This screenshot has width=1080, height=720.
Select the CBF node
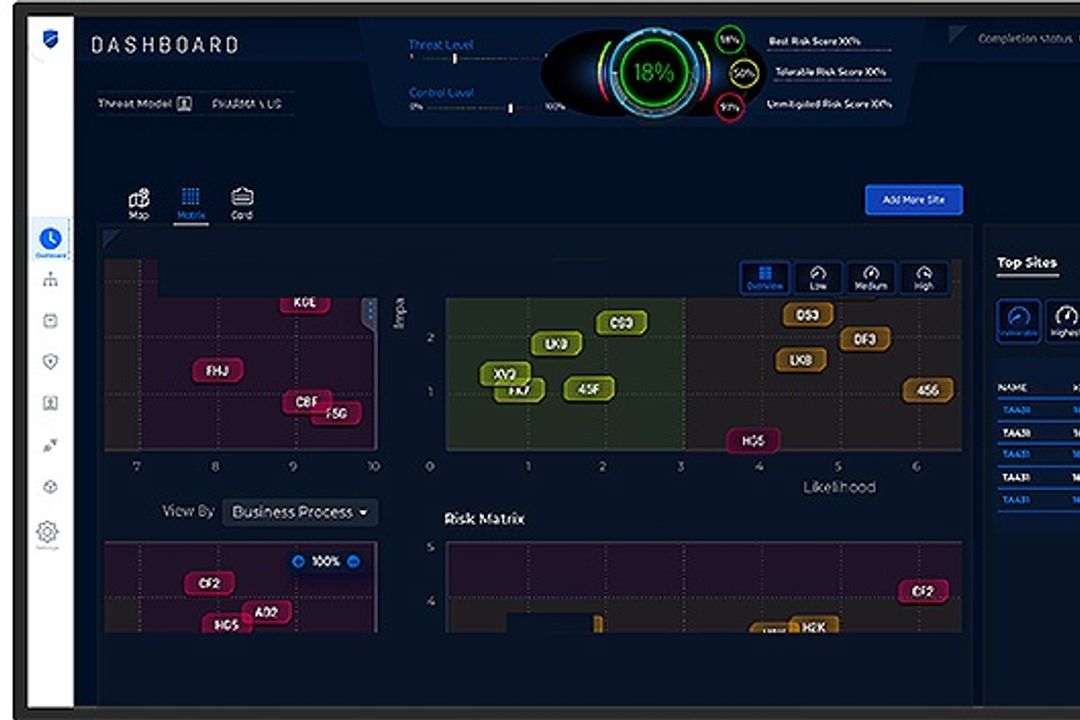[307, 402]
